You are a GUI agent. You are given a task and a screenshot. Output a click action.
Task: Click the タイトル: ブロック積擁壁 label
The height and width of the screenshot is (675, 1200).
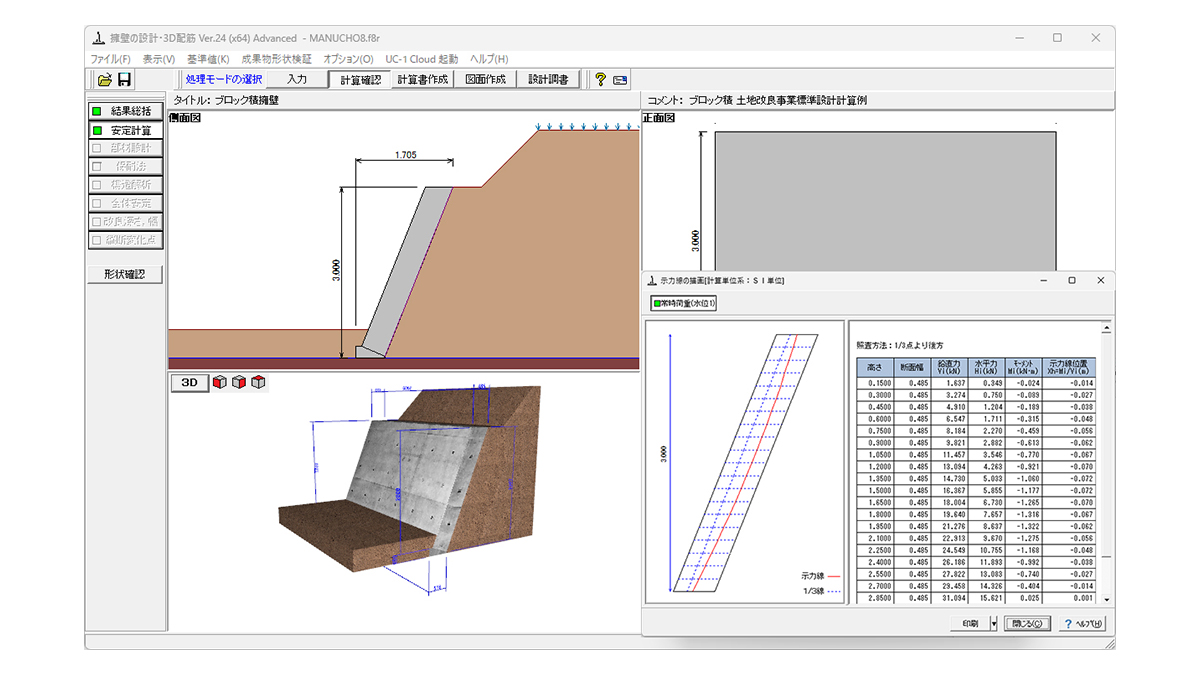pos(226,100)
